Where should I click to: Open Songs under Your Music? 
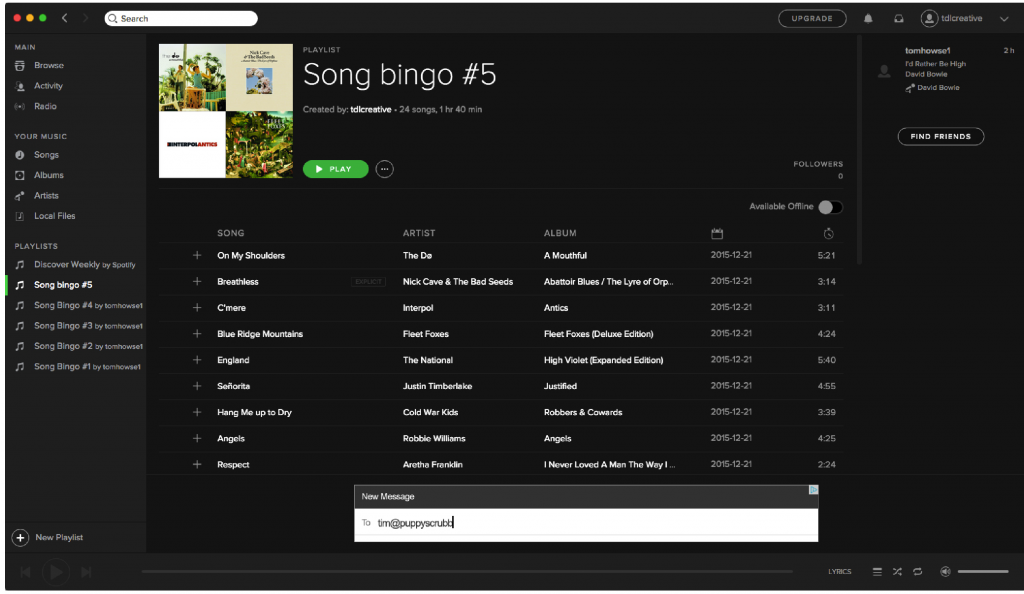point(46,155)
